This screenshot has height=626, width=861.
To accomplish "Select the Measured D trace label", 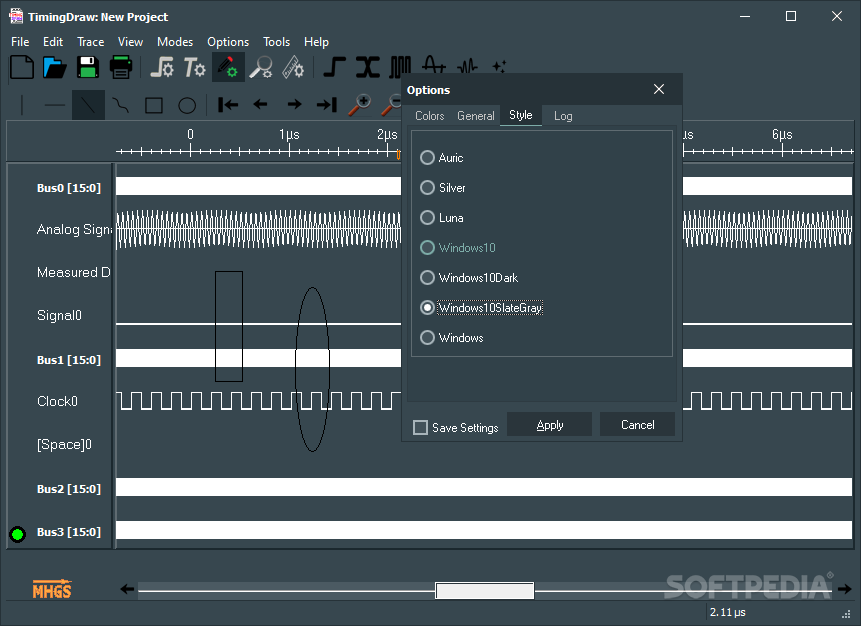I will click(74, 272).
